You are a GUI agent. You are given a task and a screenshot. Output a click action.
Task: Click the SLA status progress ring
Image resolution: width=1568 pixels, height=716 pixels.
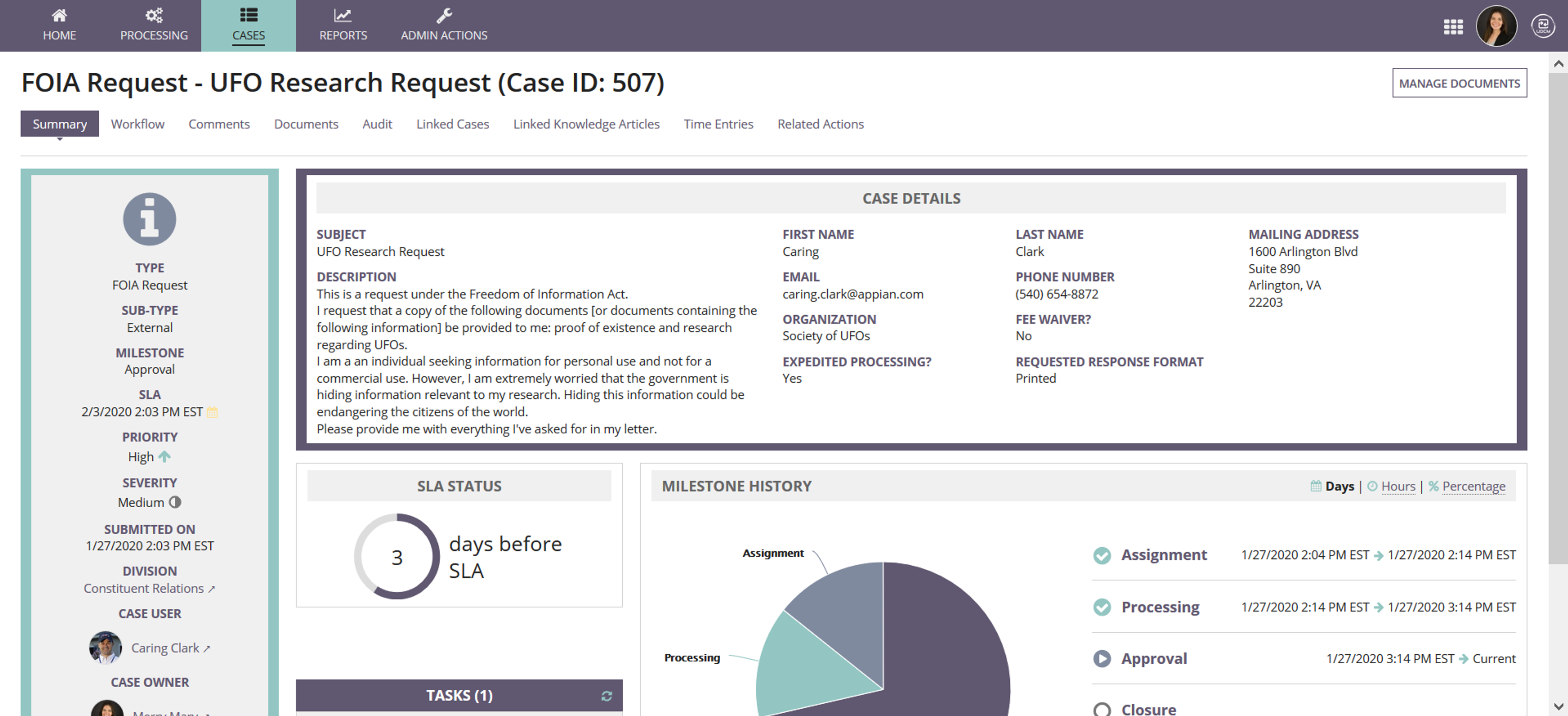(397, 556)
